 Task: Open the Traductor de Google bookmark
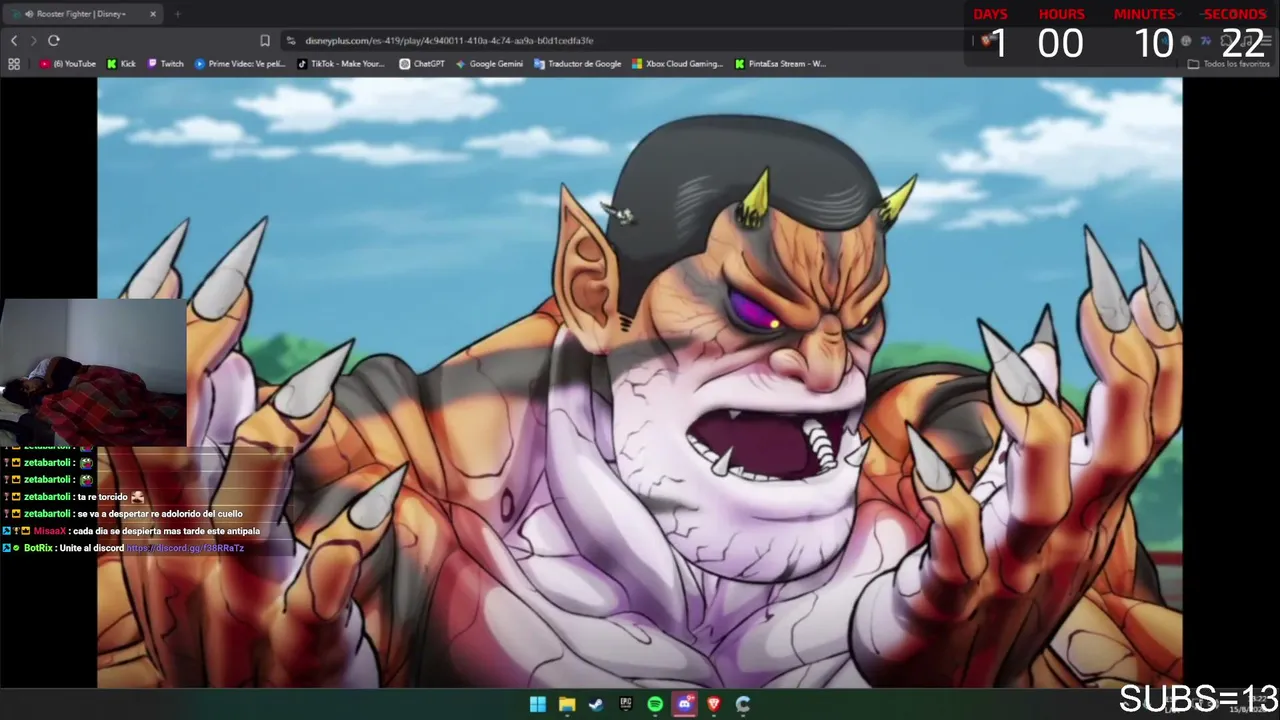[578, 64]
